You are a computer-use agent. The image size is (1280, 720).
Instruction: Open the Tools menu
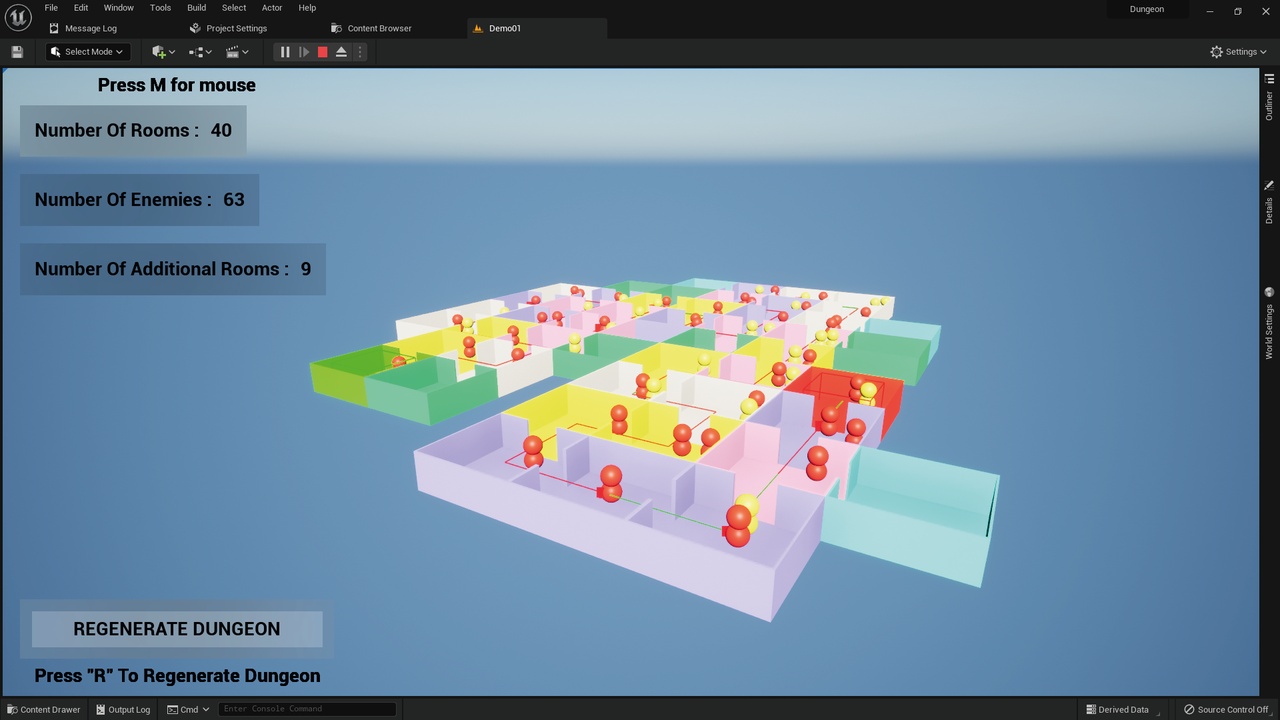160,8
